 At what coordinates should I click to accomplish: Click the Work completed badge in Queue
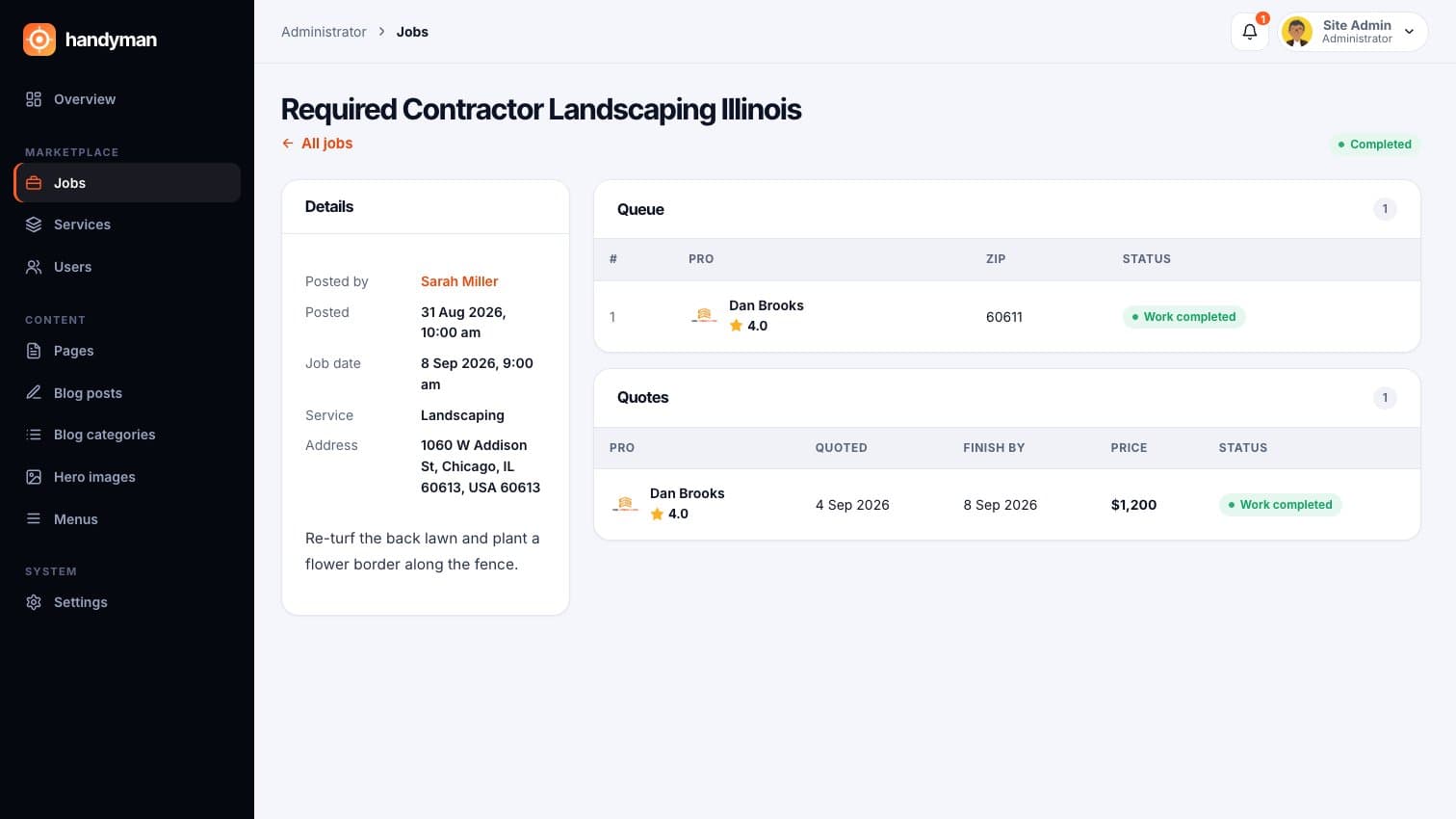pyautogui.click(x=1183, y=317)
